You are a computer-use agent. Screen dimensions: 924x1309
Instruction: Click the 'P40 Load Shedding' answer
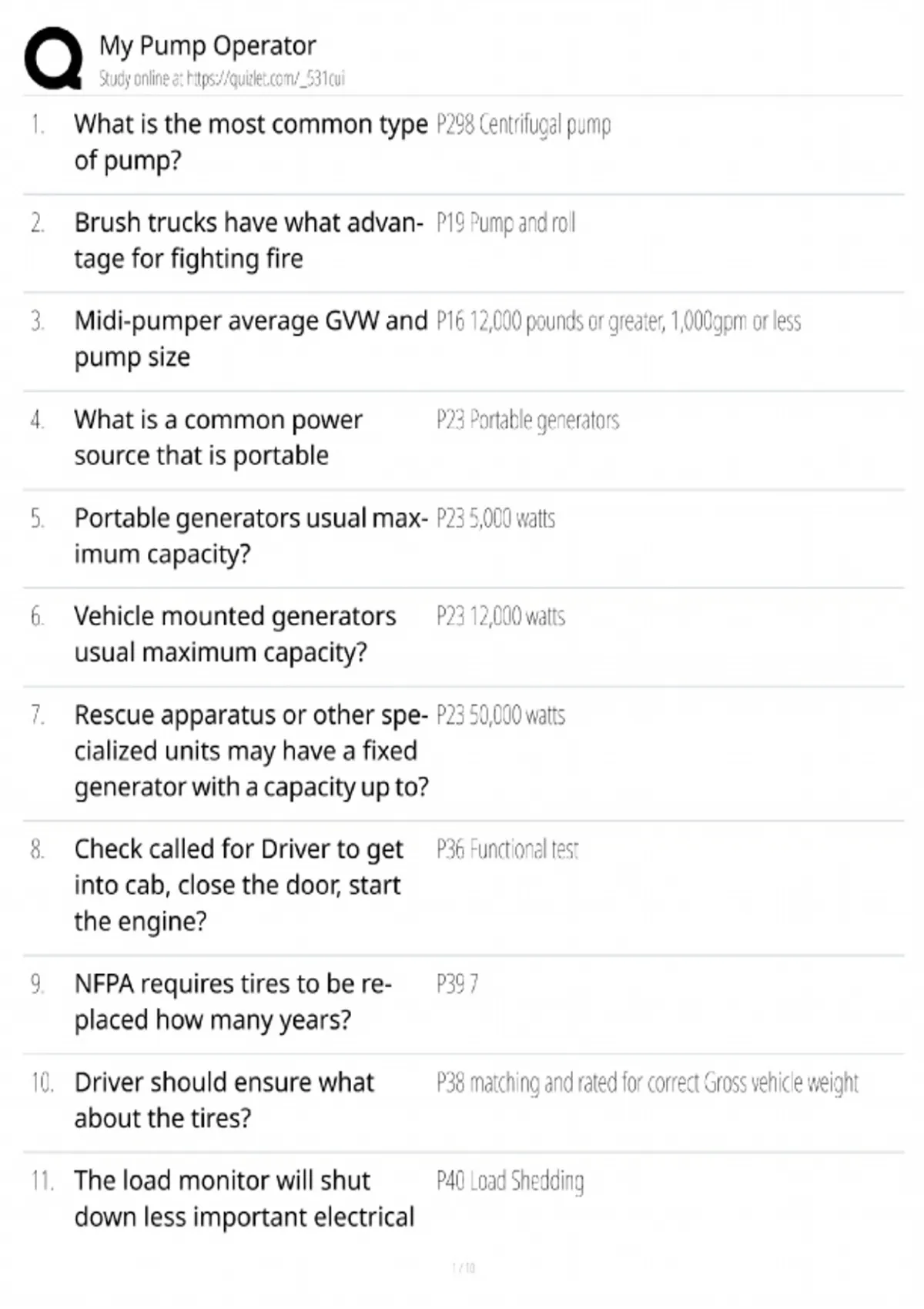pyautogui.click(x=510, y=1181)
